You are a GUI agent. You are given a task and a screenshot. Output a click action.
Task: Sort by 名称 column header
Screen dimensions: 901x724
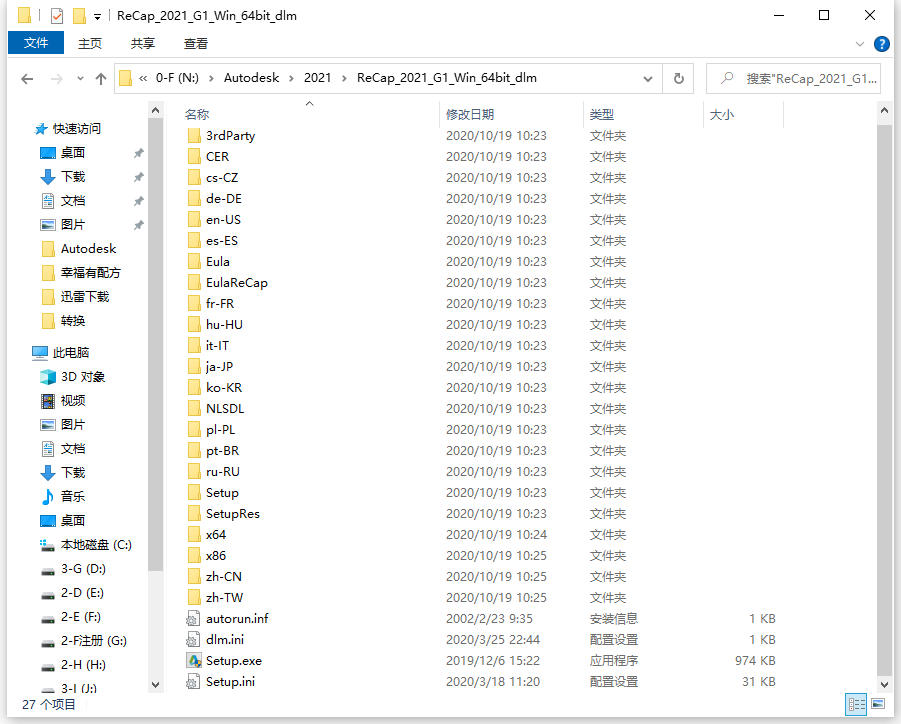(x=197, y=114)
